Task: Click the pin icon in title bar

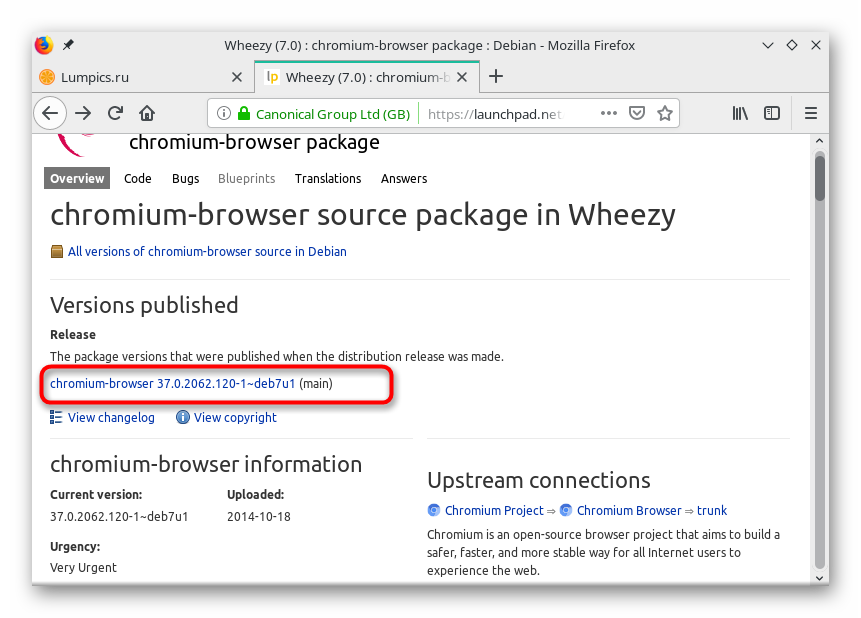Action: 68,44
